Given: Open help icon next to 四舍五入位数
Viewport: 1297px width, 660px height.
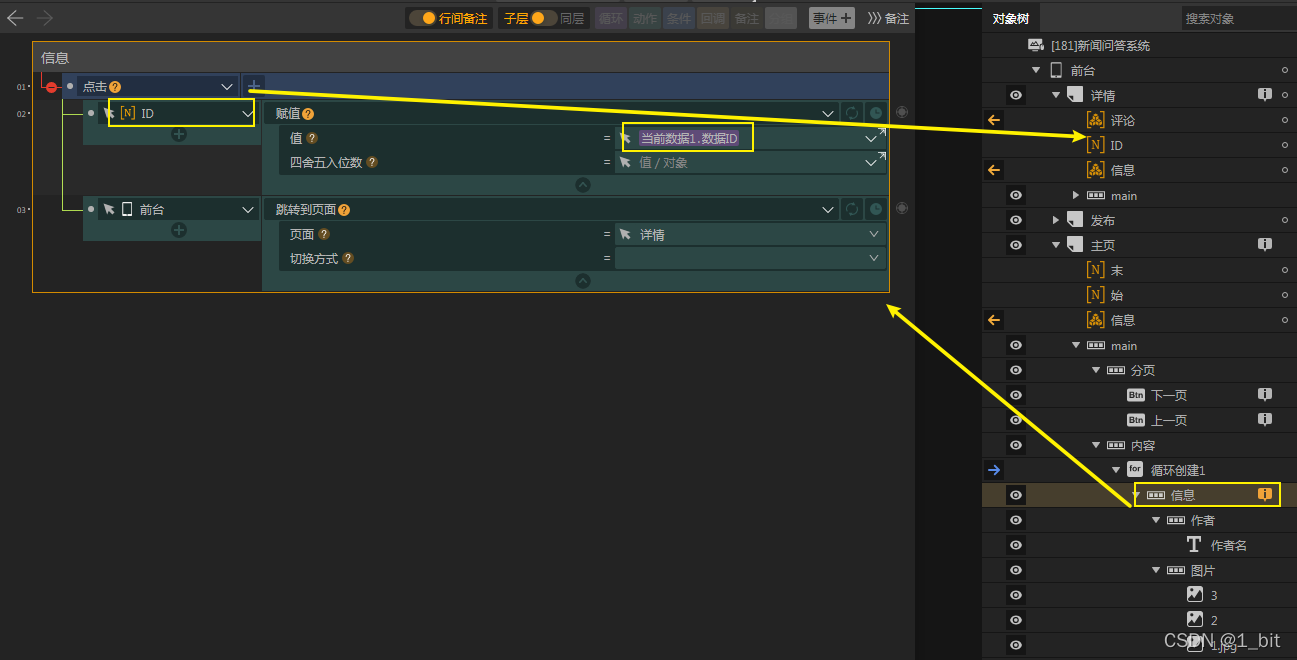Looking at the screenshot, I should point(372,162).
